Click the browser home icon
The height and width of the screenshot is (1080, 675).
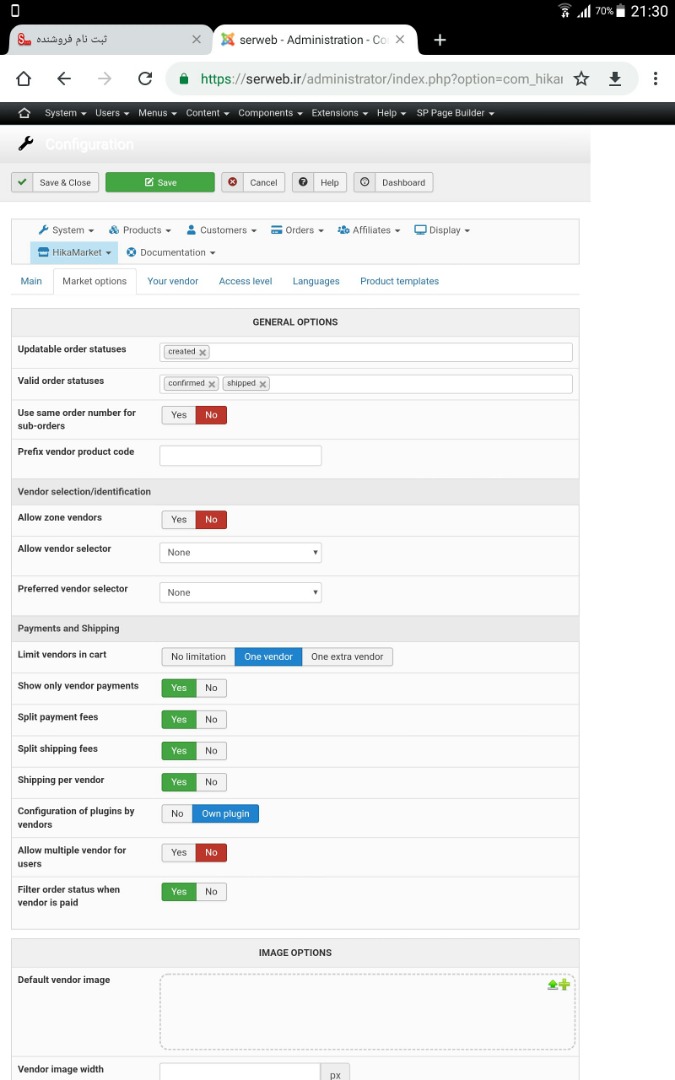tap(24, 79)
